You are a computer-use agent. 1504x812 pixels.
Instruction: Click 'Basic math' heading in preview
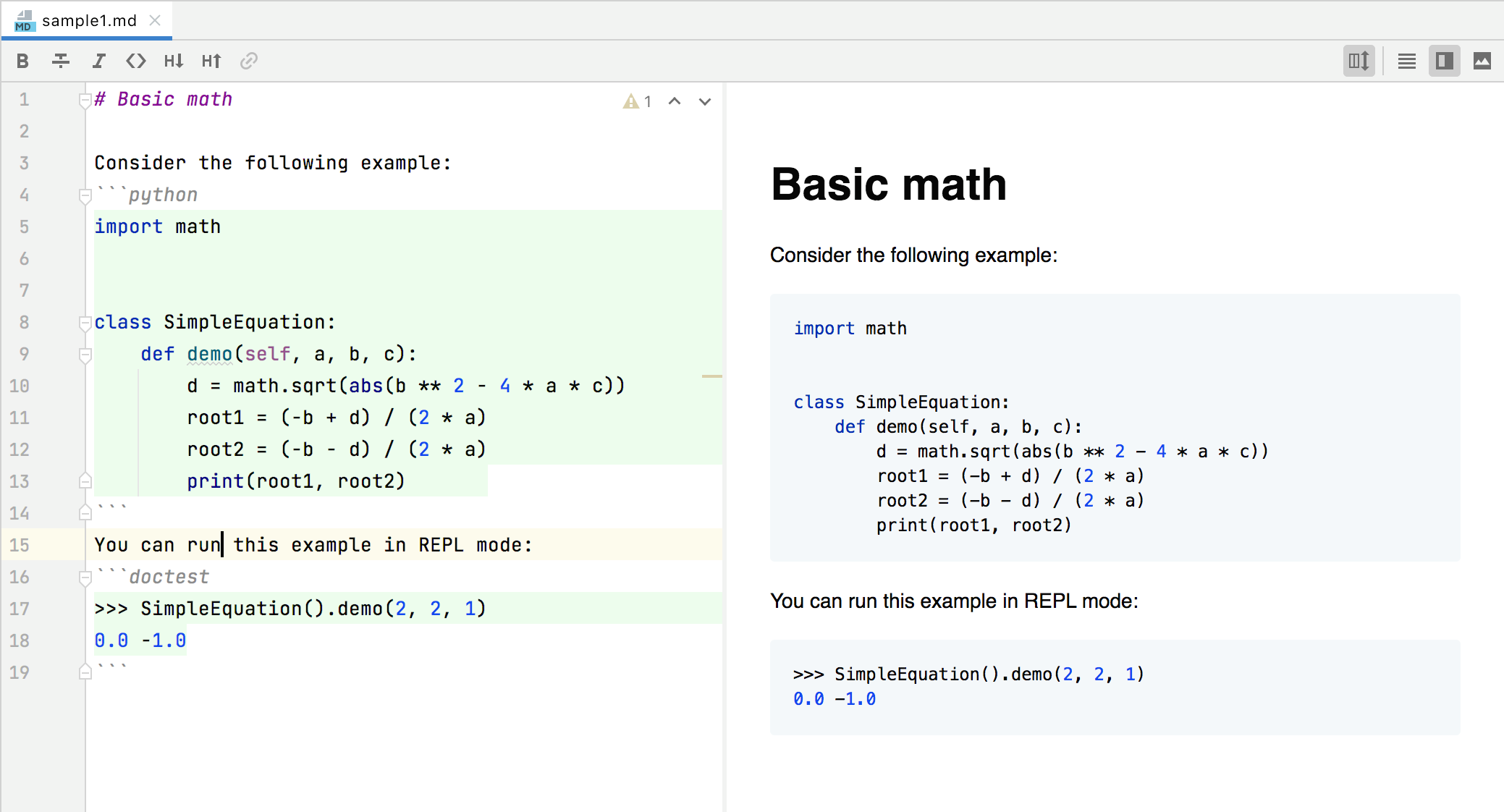pos(889,184)
